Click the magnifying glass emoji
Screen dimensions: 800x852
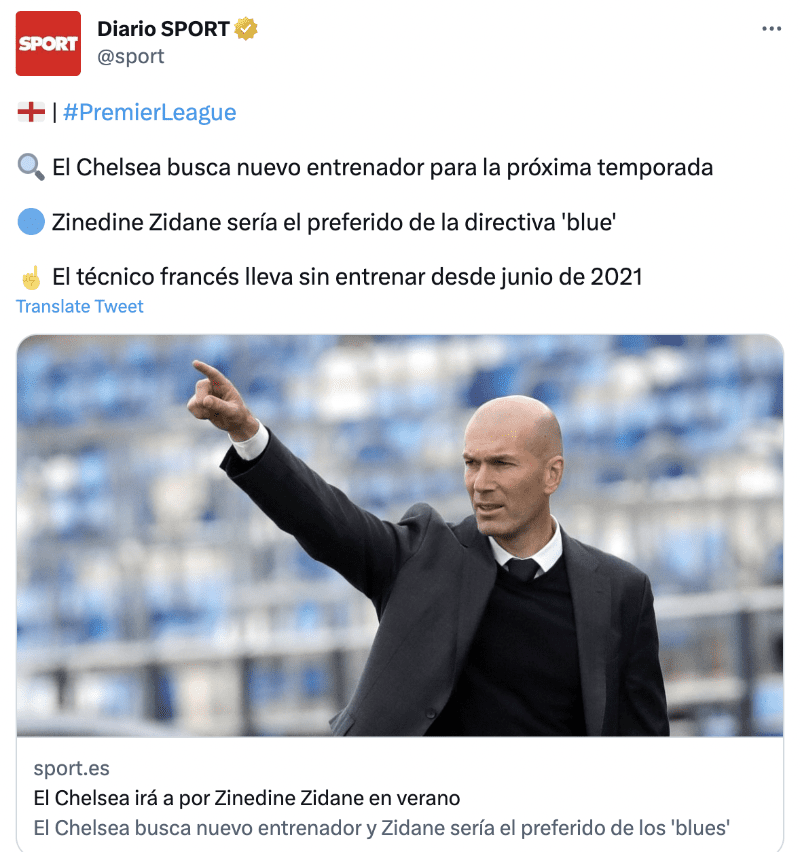(31, 167)
